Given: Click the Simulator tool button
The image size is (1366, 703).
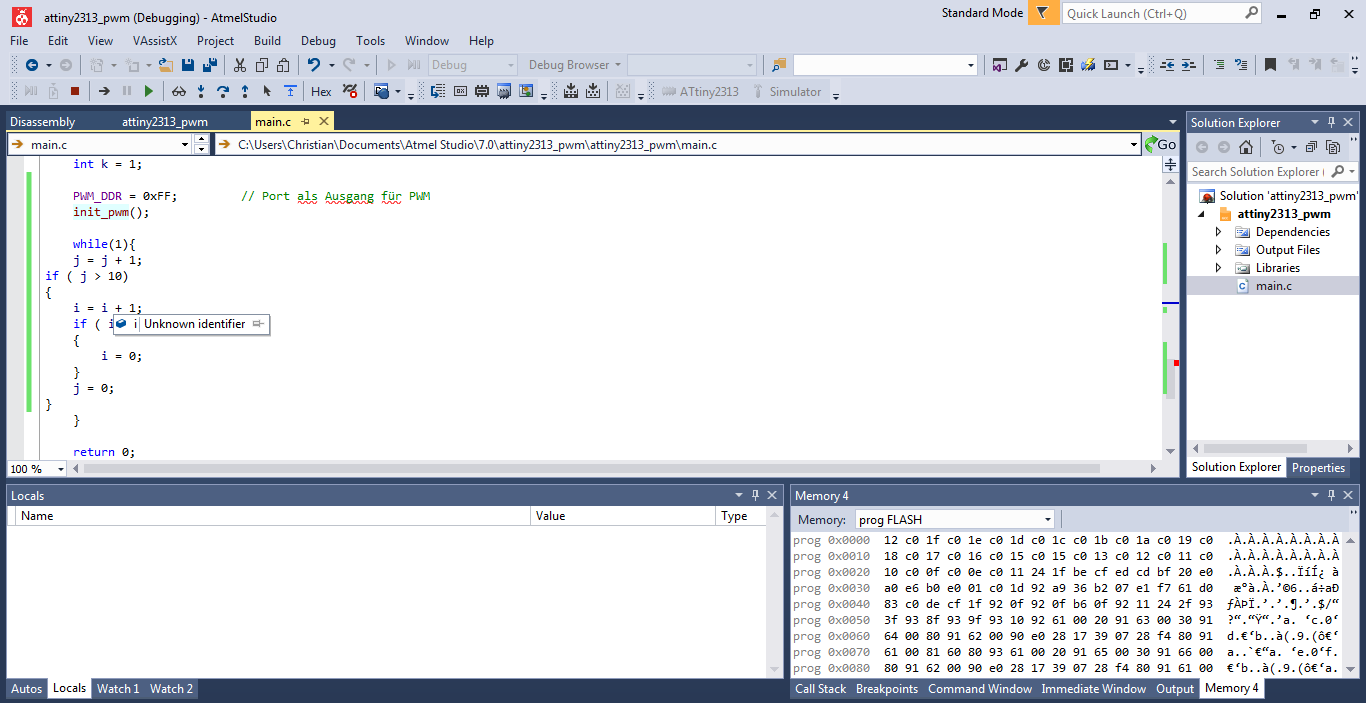Looking at the screenshot, I should 785,91.
